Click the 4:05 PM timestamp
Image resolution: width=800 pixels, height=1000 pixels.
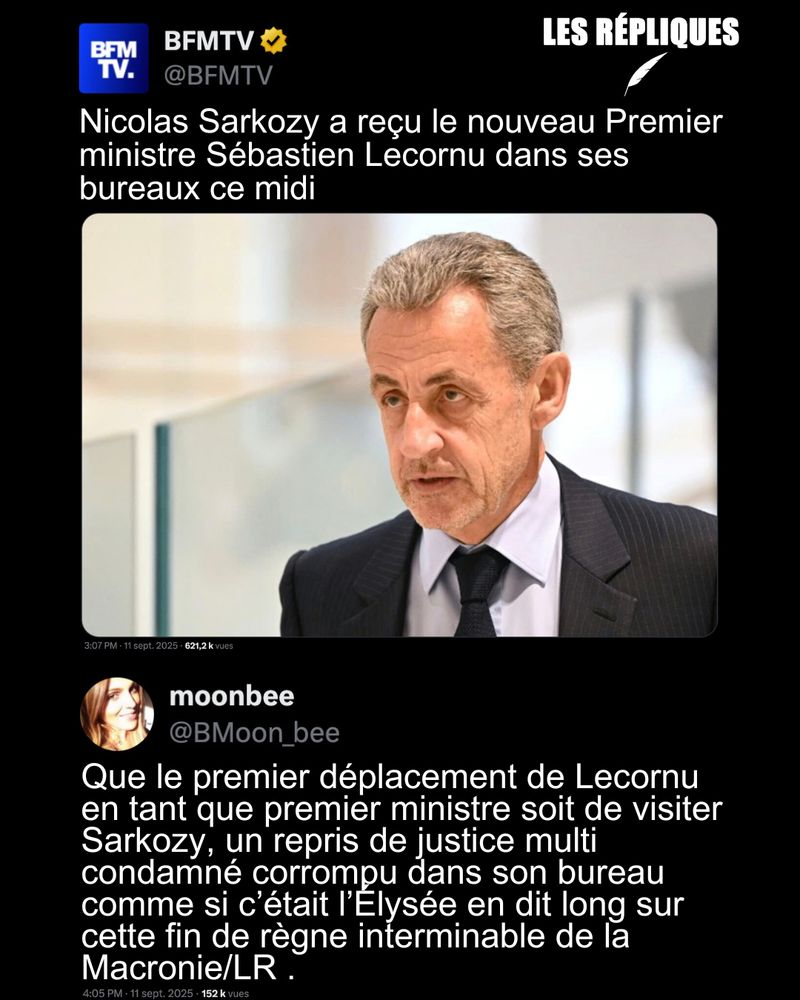[x=102, y=994]
